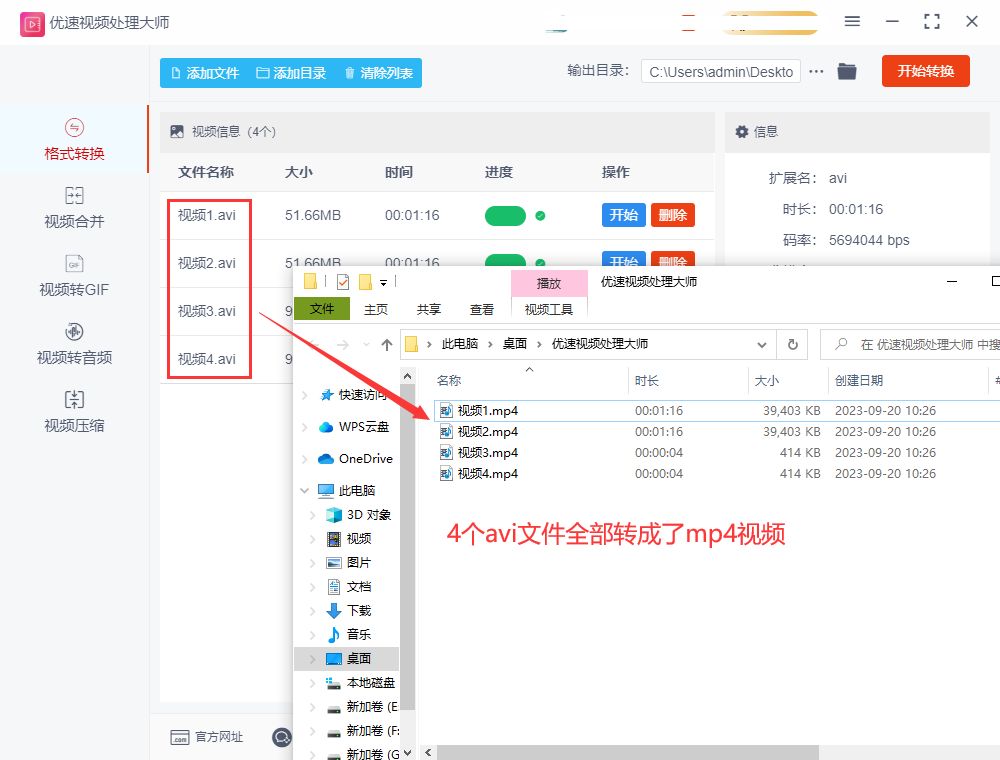Open the 共享 ribbon tab in Explorer

coord(429,309)
